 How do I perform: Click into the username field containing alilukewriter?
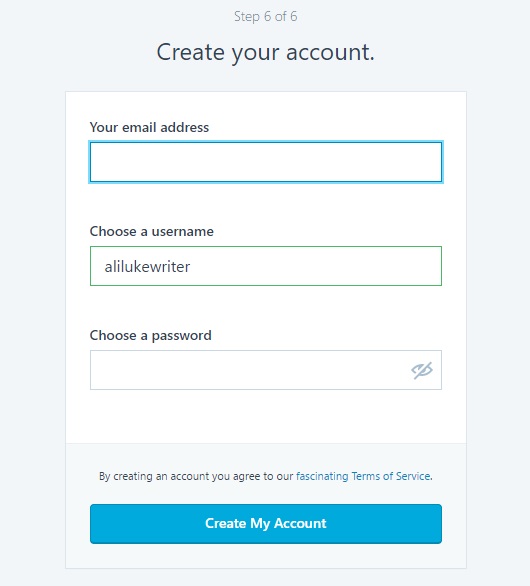(266, 266)
